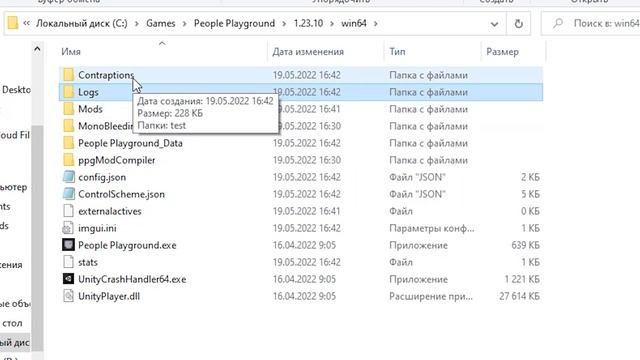Select the stats file icon

click(x=69, y=262)
